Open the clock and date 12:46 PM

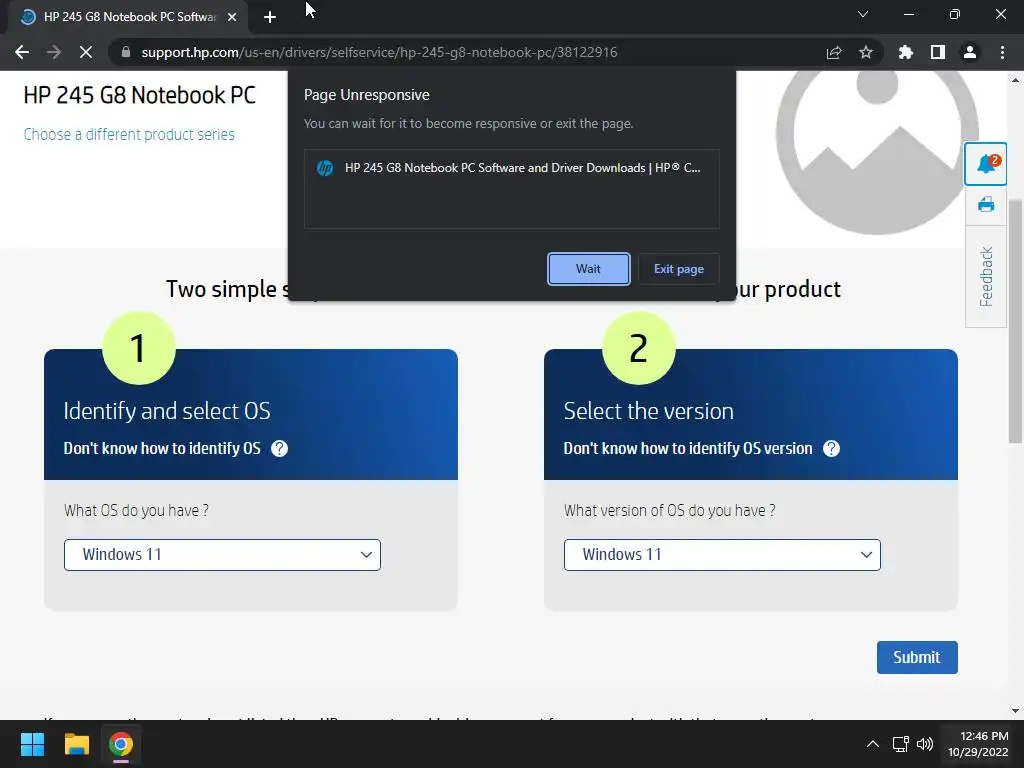click(978, 744)
